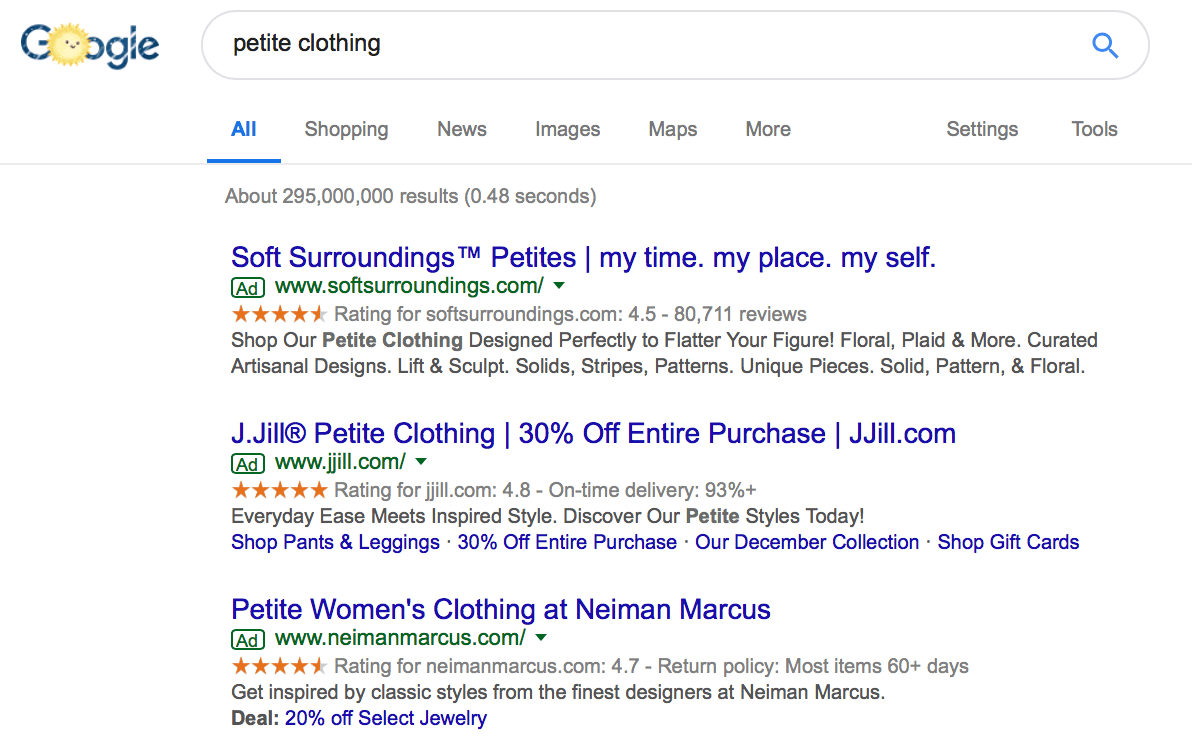Click the star rating for softsurroundings.com

pyautogui.click(x=279, y=313)
